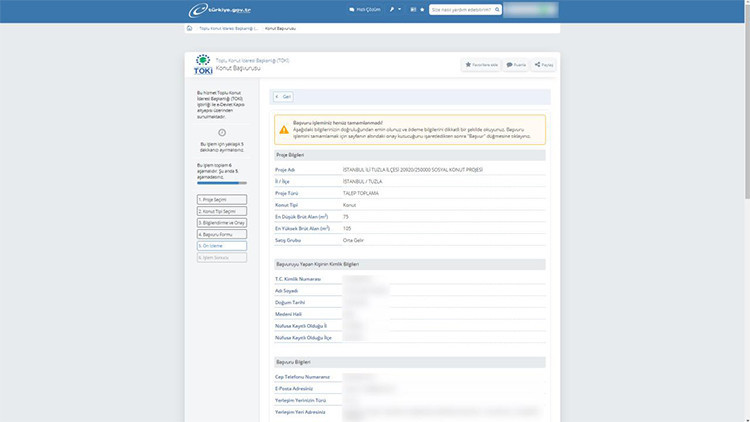This screenshot has height=422, width=750.
Task: Open the accessibility tools dropdown in header
Action: click(398, 10)
